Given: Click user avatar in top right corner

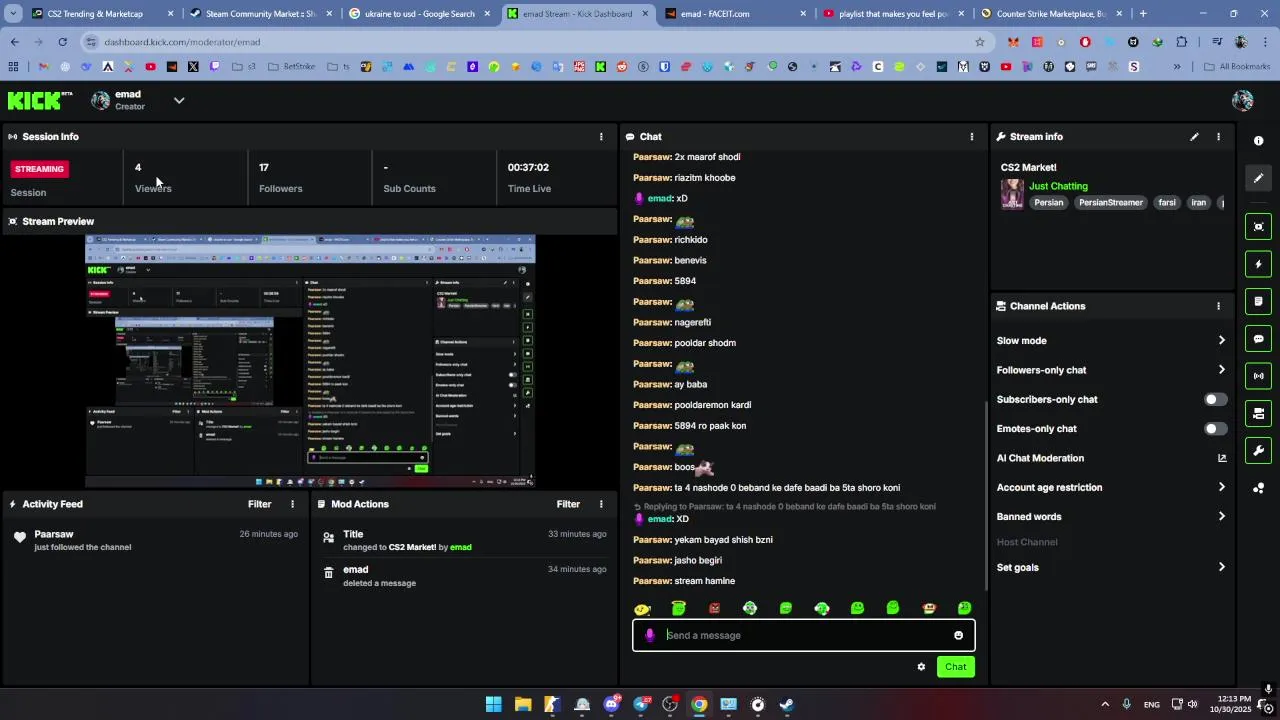Looking at the screenshot, I should tap(1243, 100).
